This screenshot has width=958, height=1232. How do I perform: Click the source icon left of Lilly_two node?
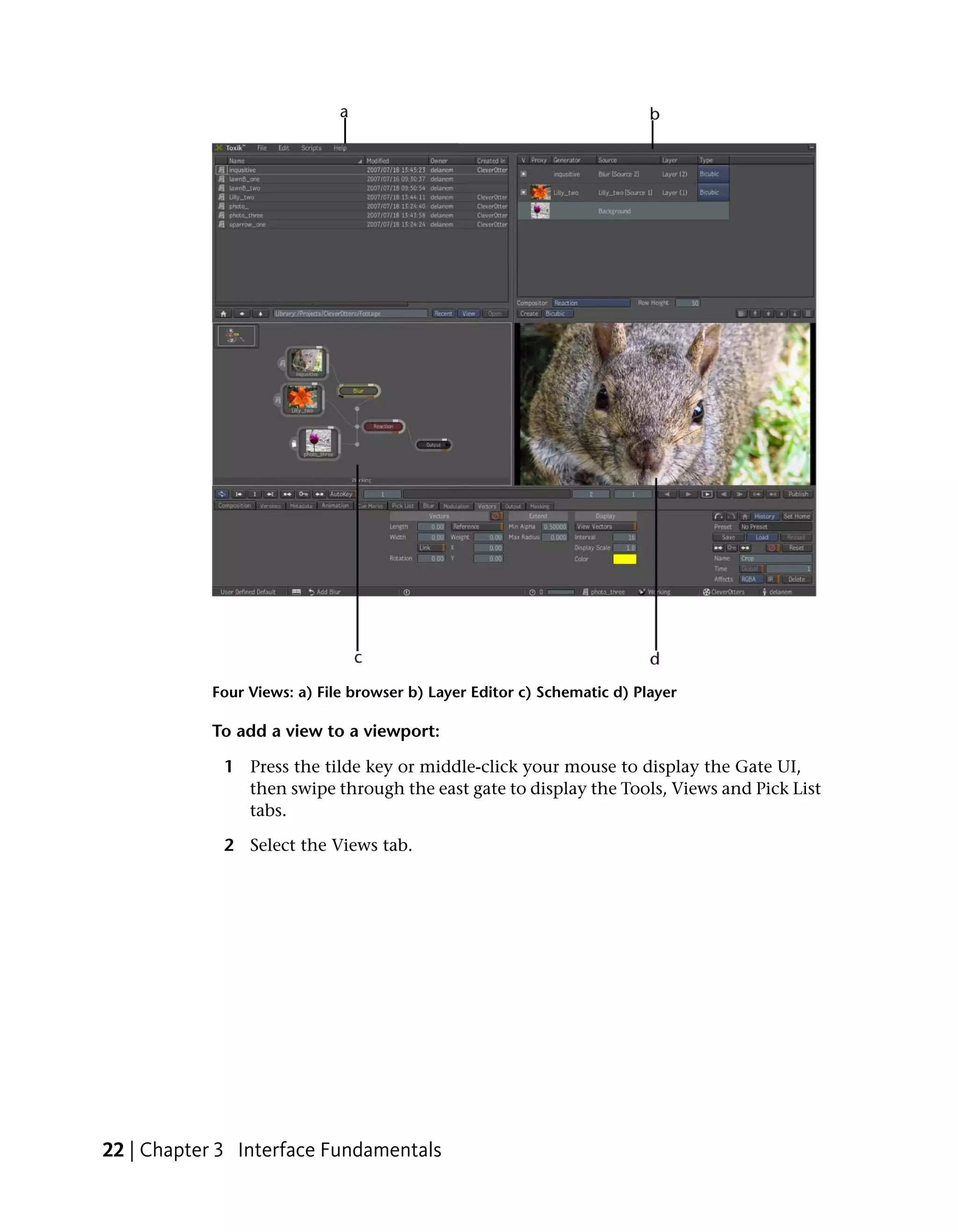point(277,400)
